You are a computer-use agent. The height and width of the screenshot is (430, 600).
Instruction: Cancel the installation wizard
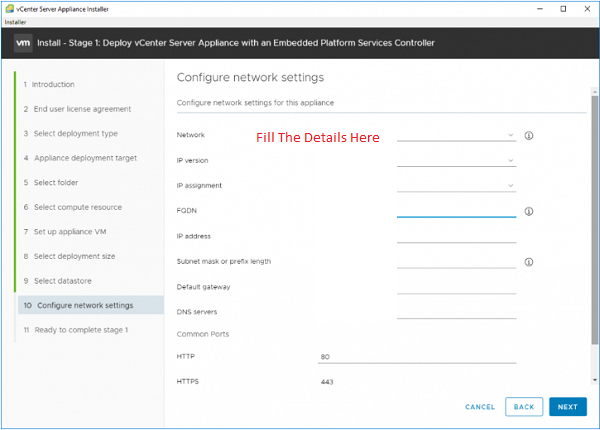pyautogui.click(x=480, y=407)
